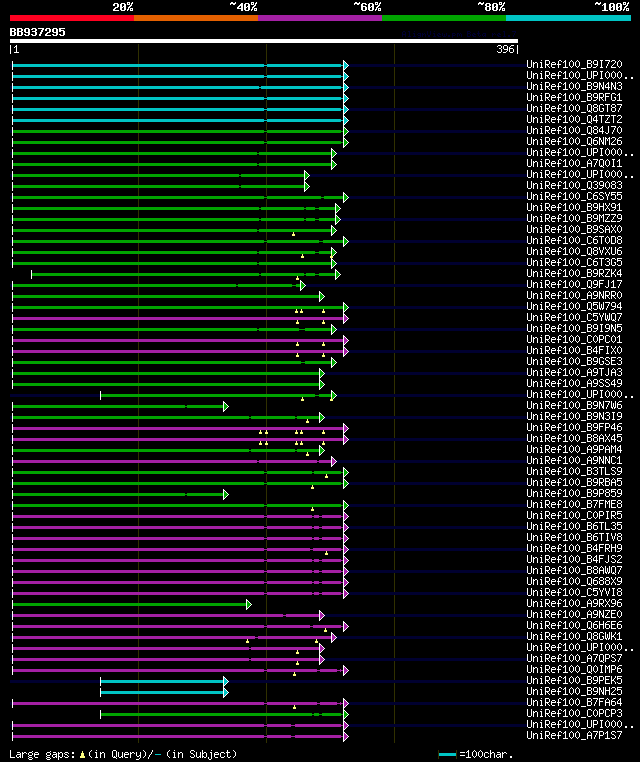Pick the UniRef100_C6T0D8 entry
The image size is (640, 762).
click(x=574, y=240)
